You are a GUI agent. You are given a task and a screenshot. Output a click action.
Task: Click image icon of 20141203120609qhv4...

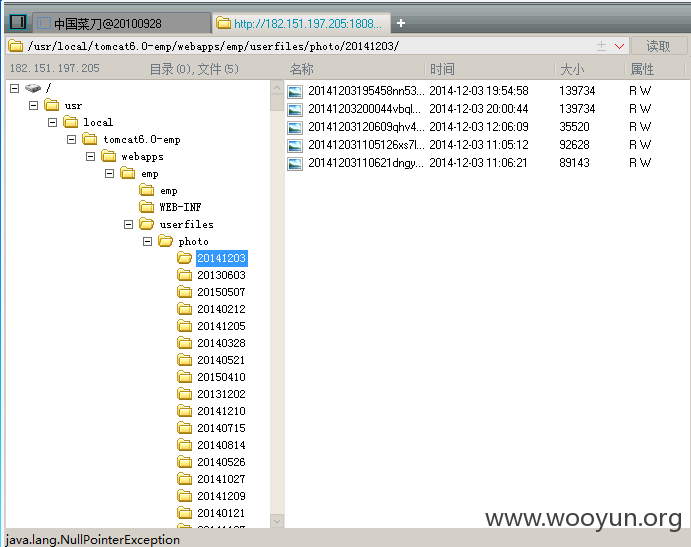[295, 128]
